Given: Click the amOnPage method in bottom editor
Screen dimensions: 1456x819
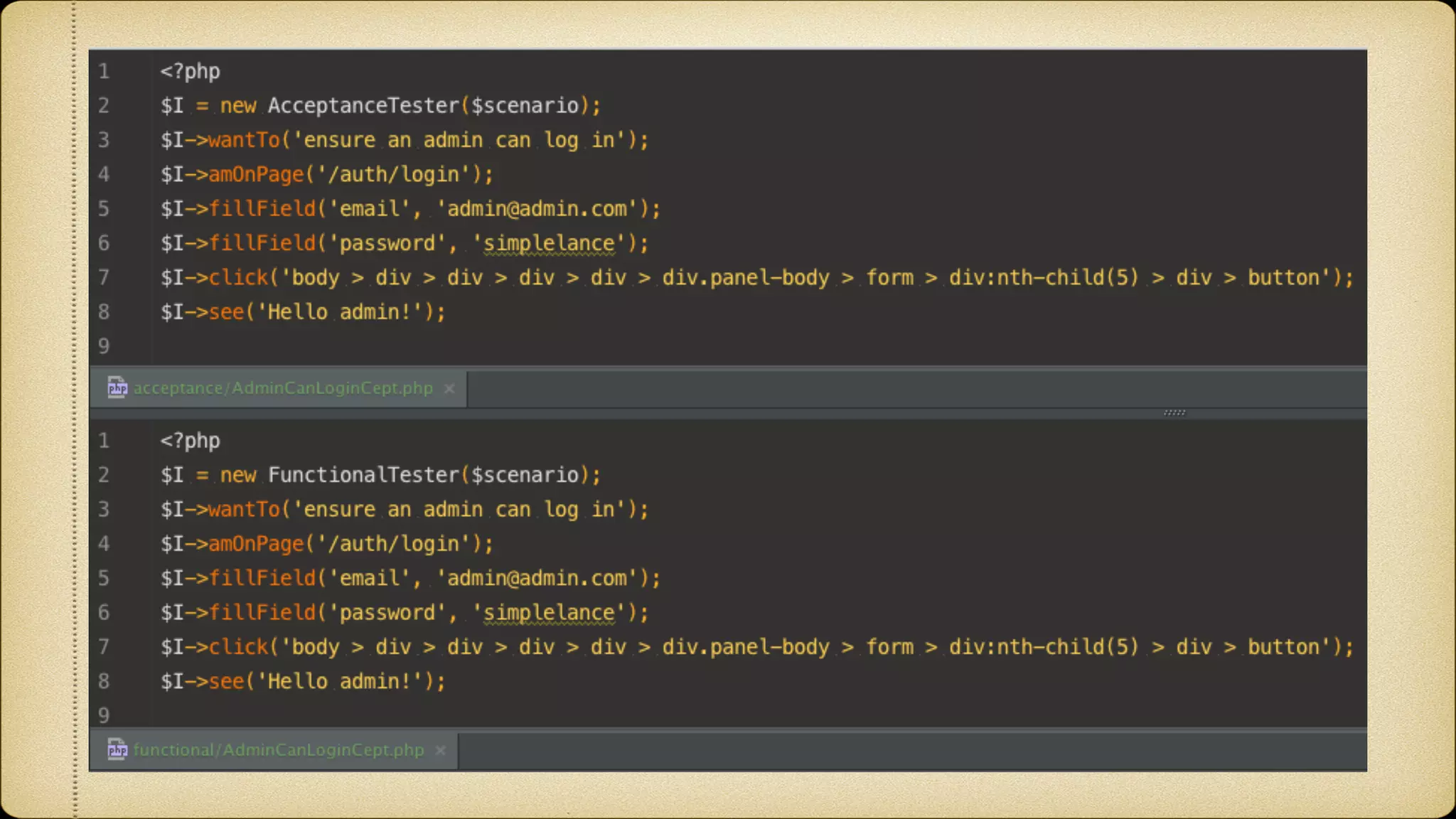Looking at the screenshot, I should [x=256, y=544].
